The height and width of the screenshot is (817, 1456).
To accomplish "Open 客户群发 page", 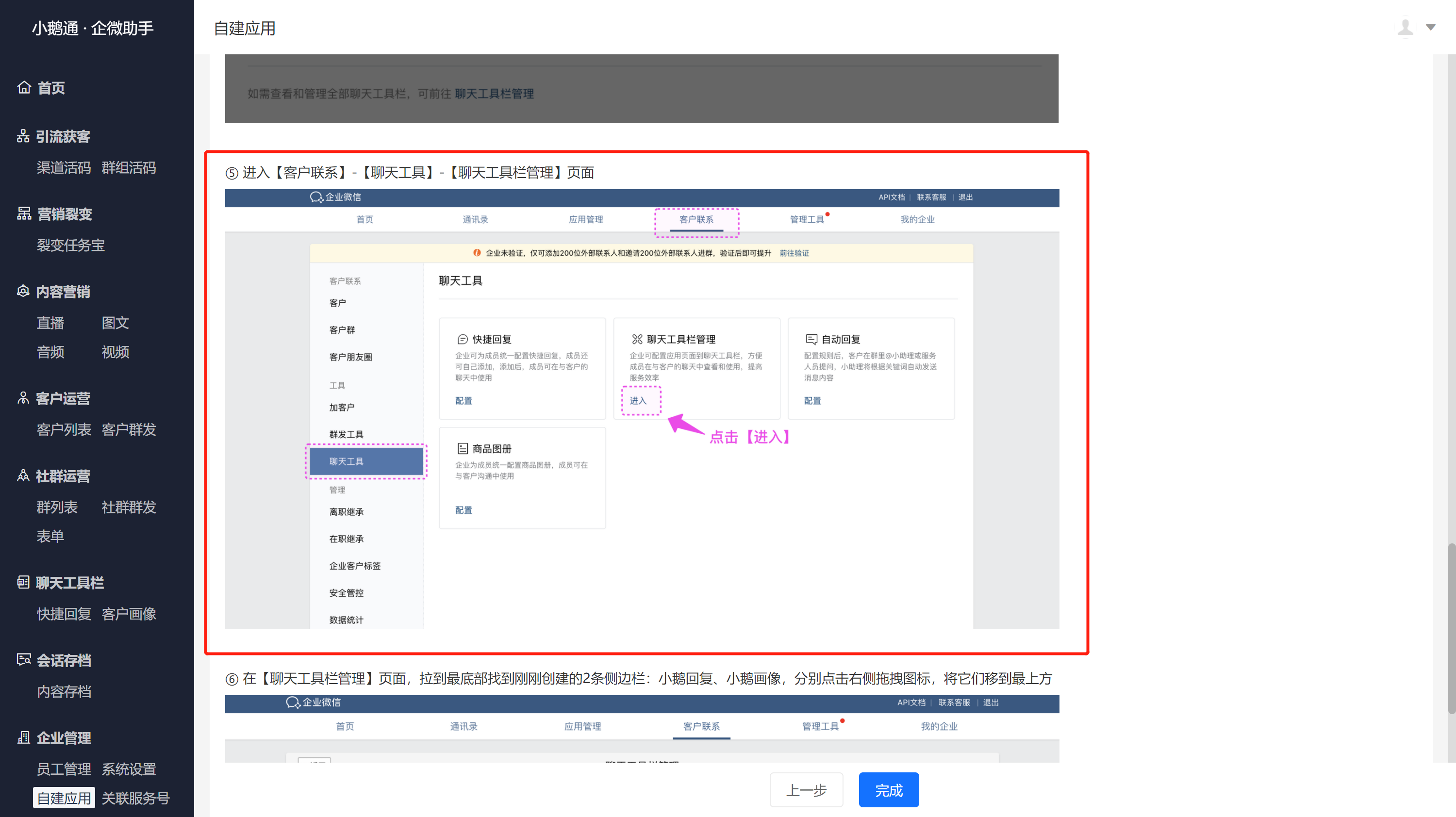I will tap(129, 429).
